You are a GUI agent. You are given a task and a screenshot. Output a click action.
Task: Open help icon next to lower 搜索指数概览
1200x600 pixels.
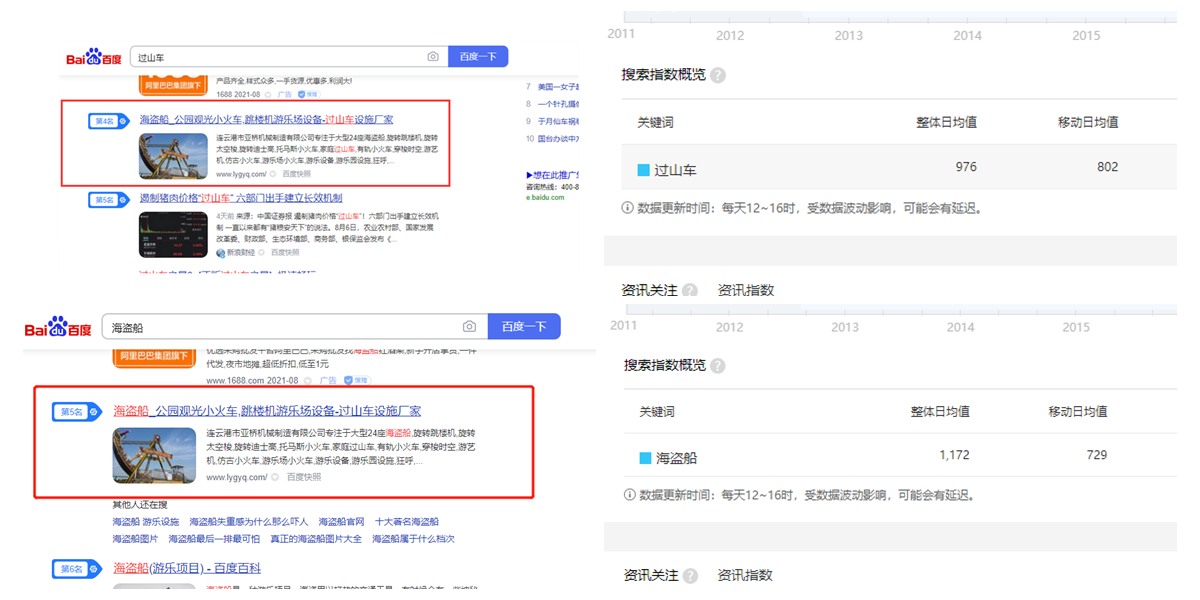(718, 366)
